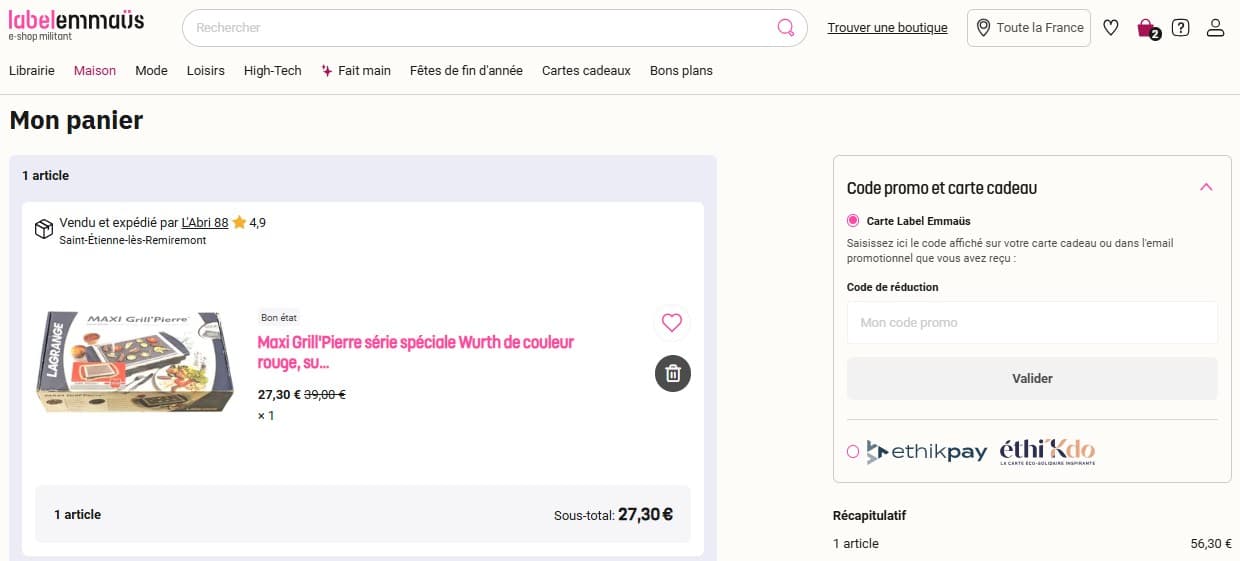Open the shopping basket icon
This screenshot has width=1240, height=561.
pyautogui.click(x=1147, y=28)
